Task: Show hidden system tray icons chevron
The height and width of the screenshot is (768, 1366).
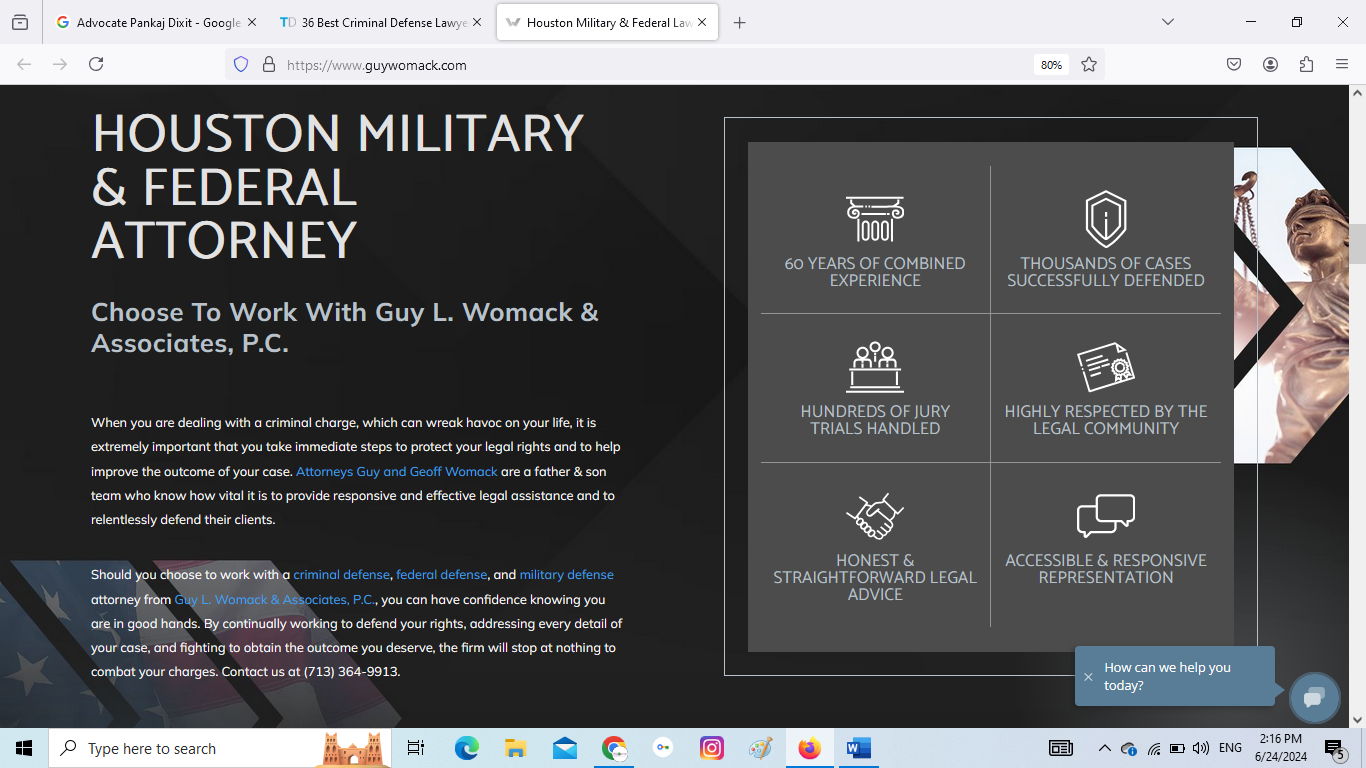Action: pyautogui.click(x=1104, y=748)
